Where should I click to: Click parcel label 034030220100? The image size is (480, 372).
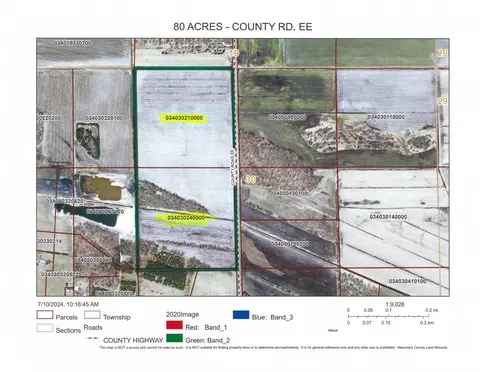pos(104,118)
